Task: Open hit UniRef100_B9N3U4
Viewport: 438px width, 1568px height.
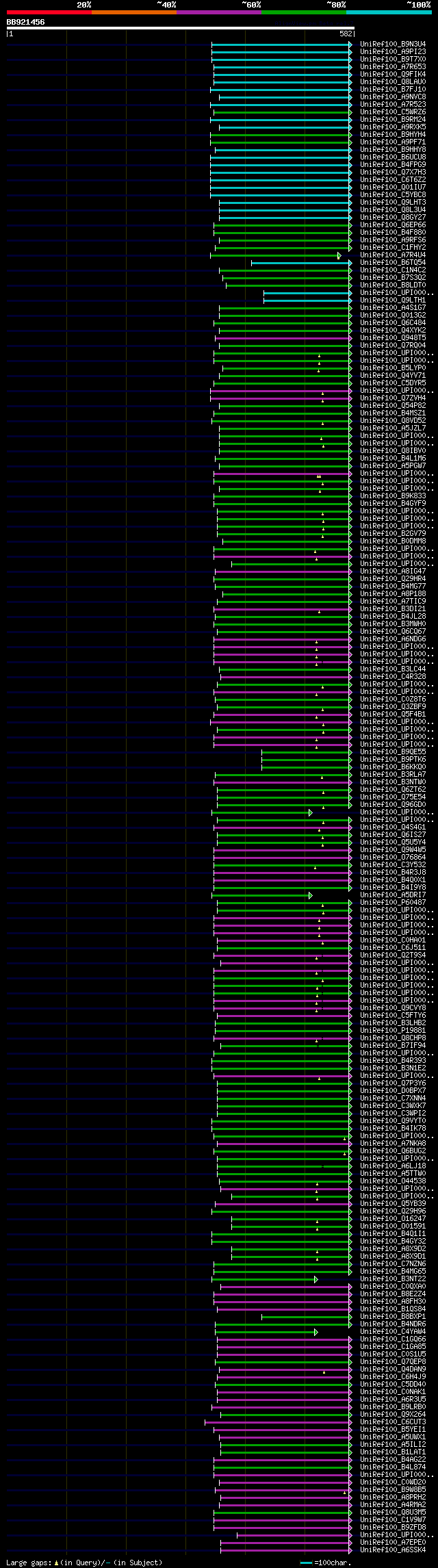Action: [393, 44]
